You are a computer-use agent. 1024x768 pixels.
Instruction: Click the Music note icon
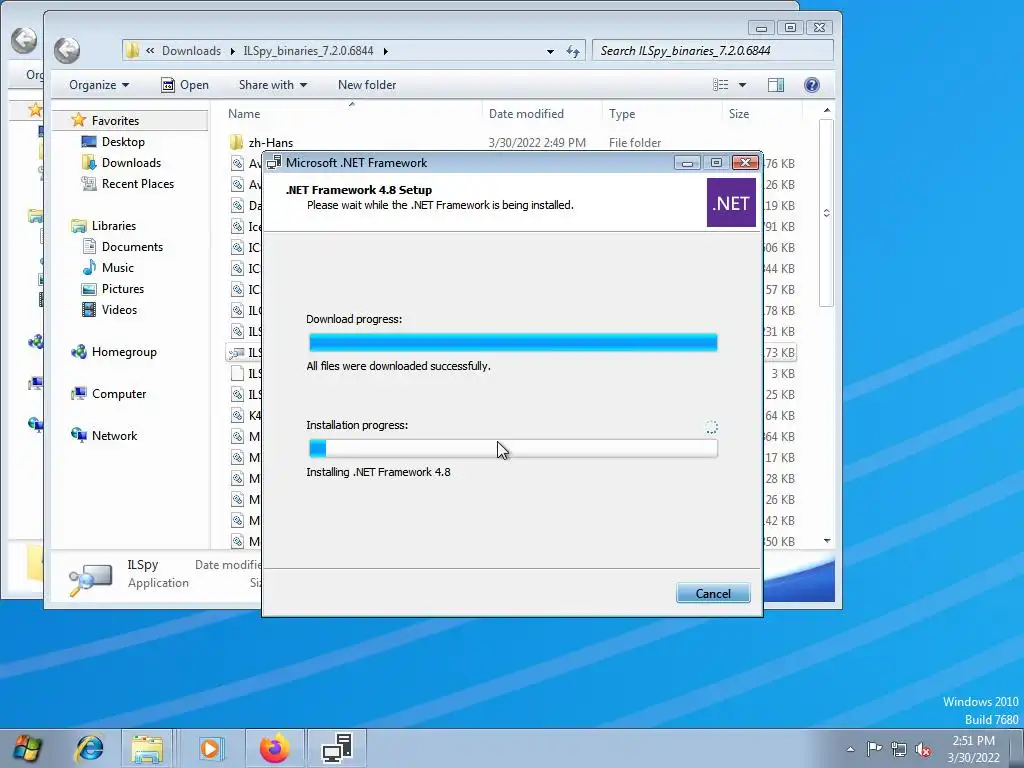point(89,268)
